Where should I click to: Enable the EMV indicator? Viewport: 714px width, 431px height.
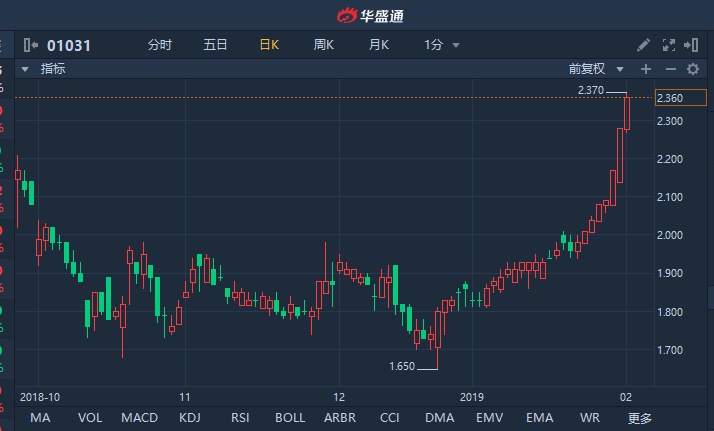click(x=490, y=418)
